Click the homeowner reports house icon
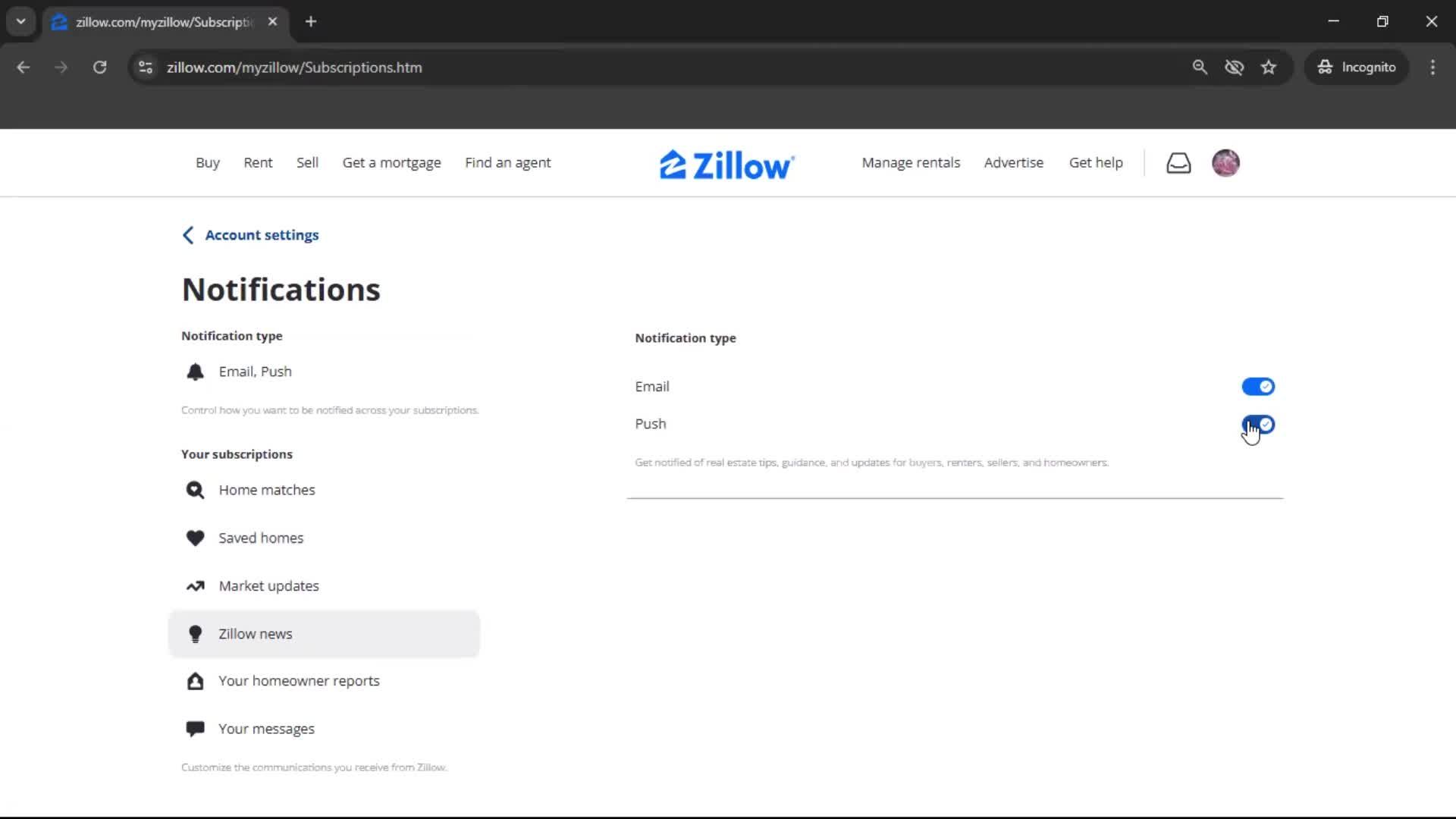Image resolution: width=1456 pixels, height=819 pixels. (x=195, y=681)
